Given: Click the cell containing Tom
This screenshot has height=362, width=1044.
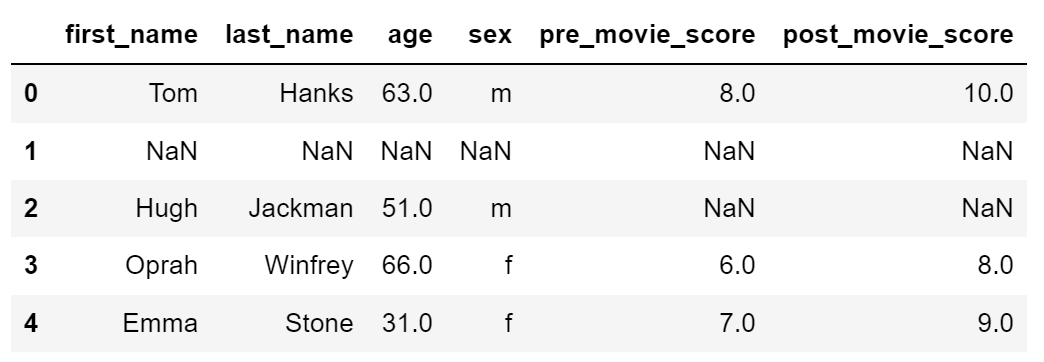Looking at the screenshot, I should click(173, 93).
